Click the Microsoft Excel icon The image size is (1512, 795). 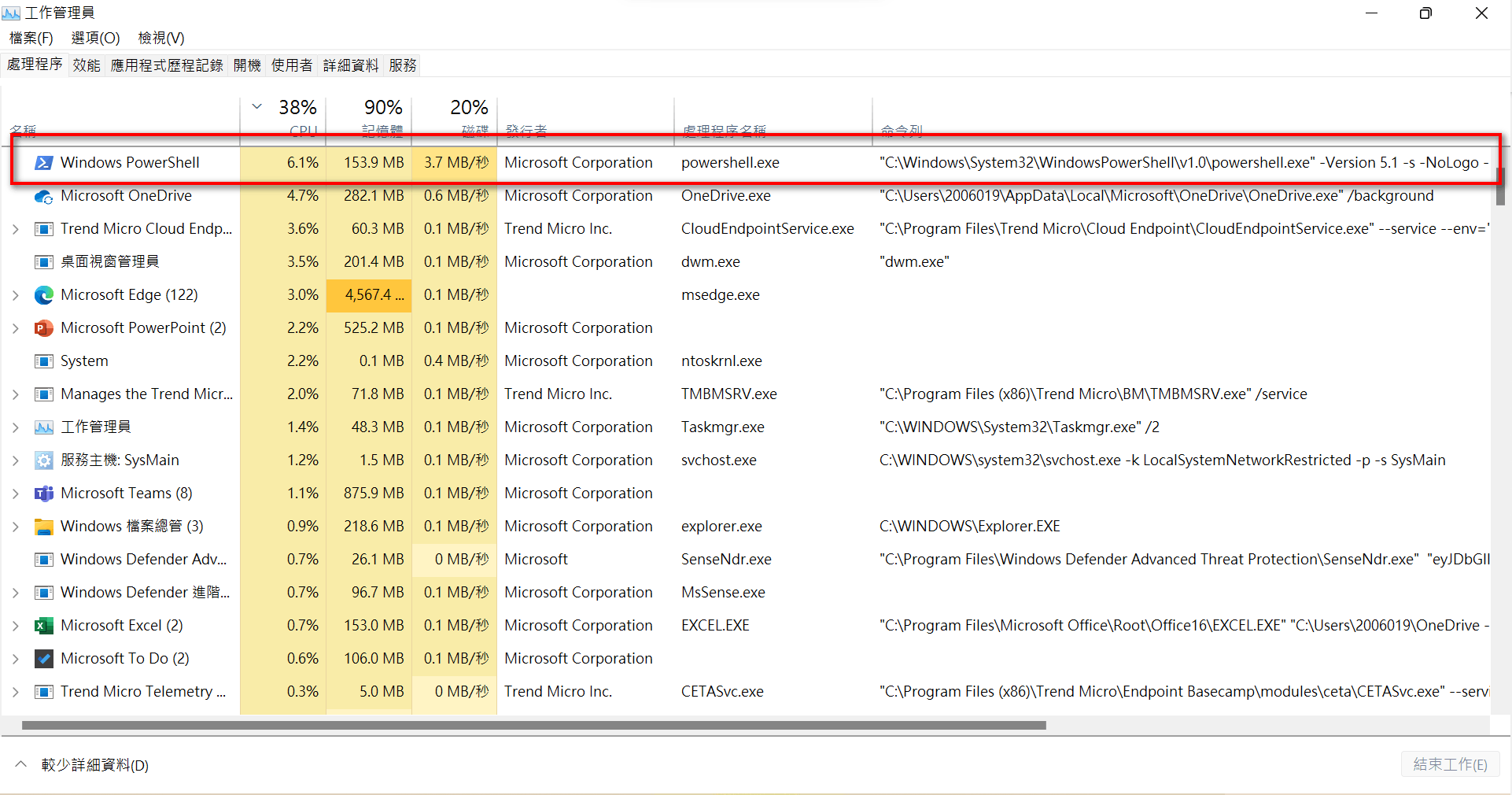click(44, 626)
